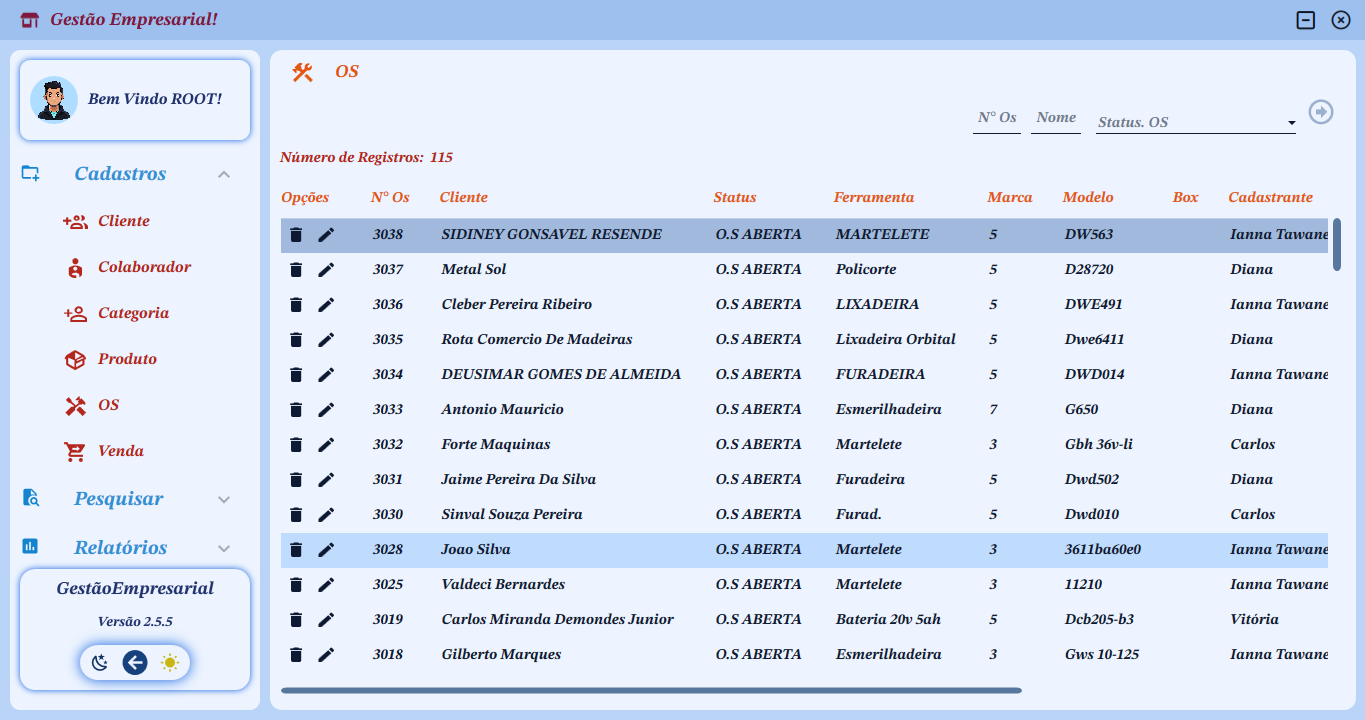1365x720 pixels.
Task: Open the Venda menu item
Action: [120, 451]
